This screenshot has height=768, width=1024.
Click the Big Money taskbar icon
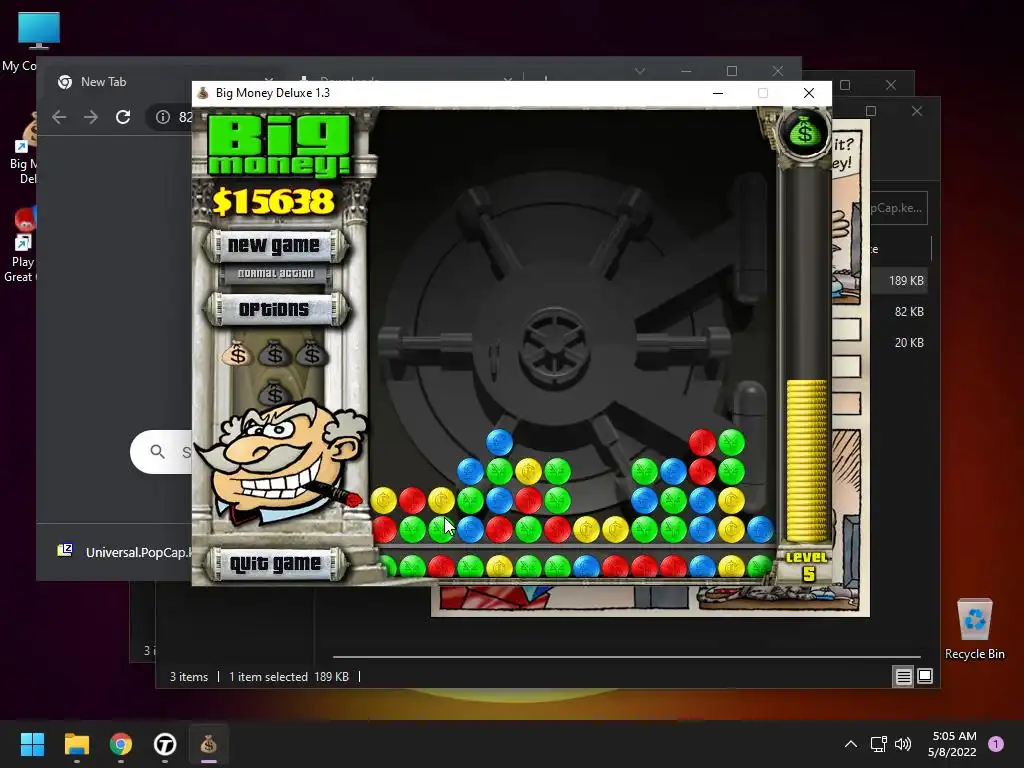click(209, 744)
